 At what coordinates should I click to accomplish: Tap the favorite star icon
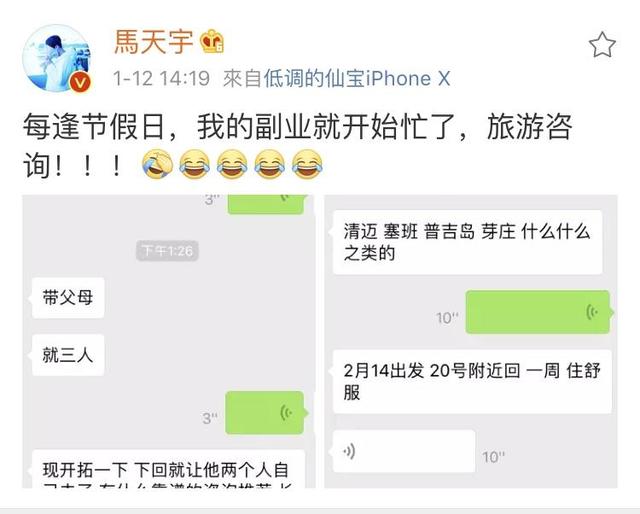click(602, 45)
